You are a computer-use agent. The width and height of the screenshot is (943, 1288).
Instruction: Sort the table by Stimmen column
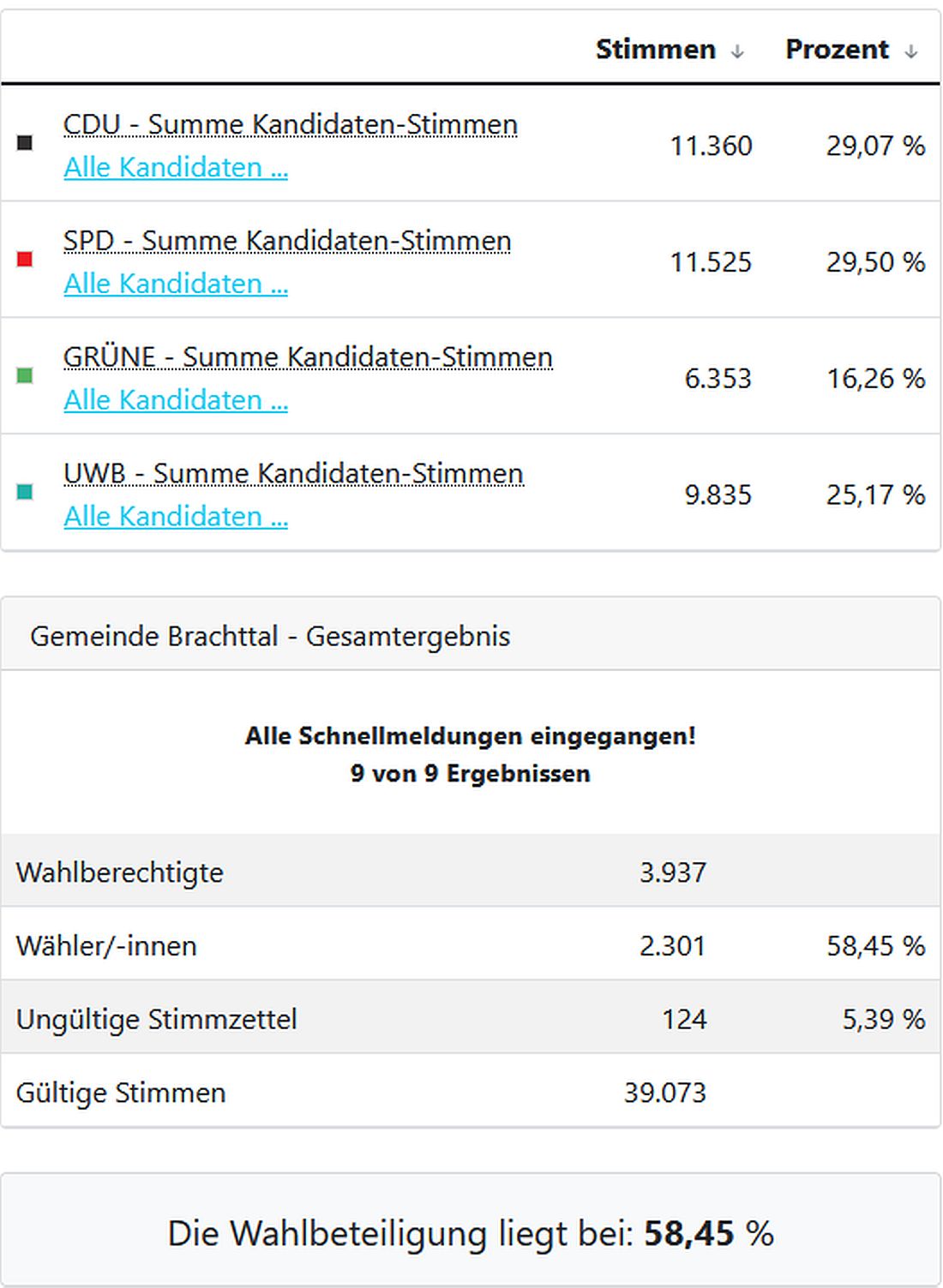click(656, 50)
